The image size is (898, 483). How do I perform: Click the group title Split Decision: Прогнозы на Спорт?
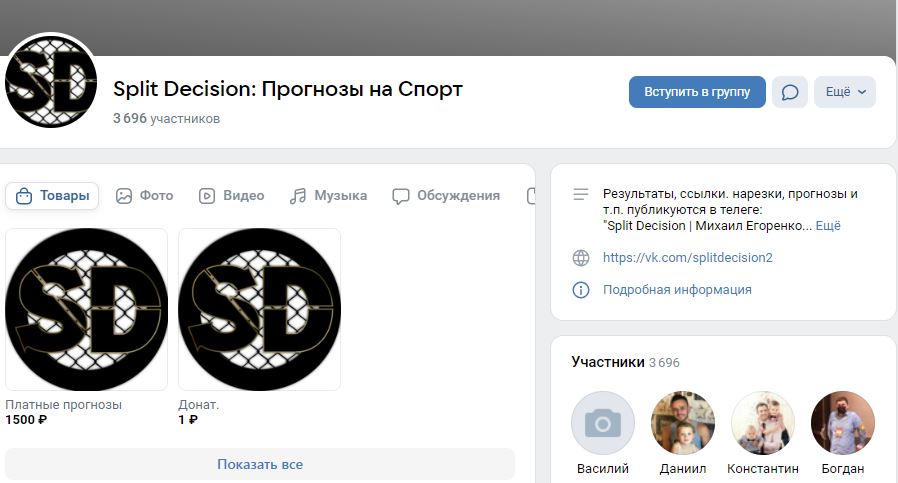[x=287, y=89]
